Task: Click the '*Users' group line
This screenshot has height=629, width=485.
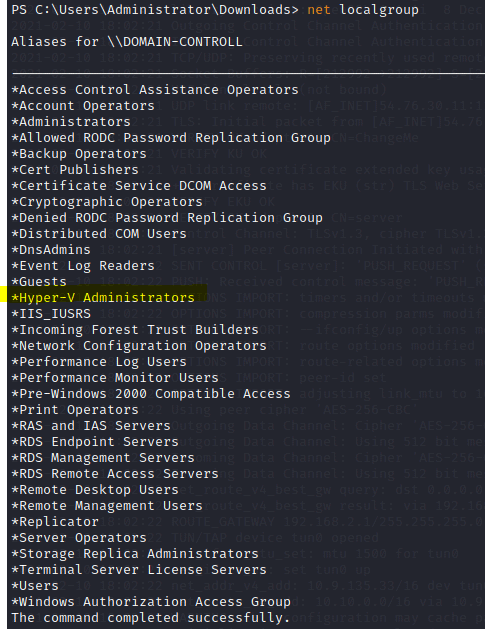Action: [35, 586]
